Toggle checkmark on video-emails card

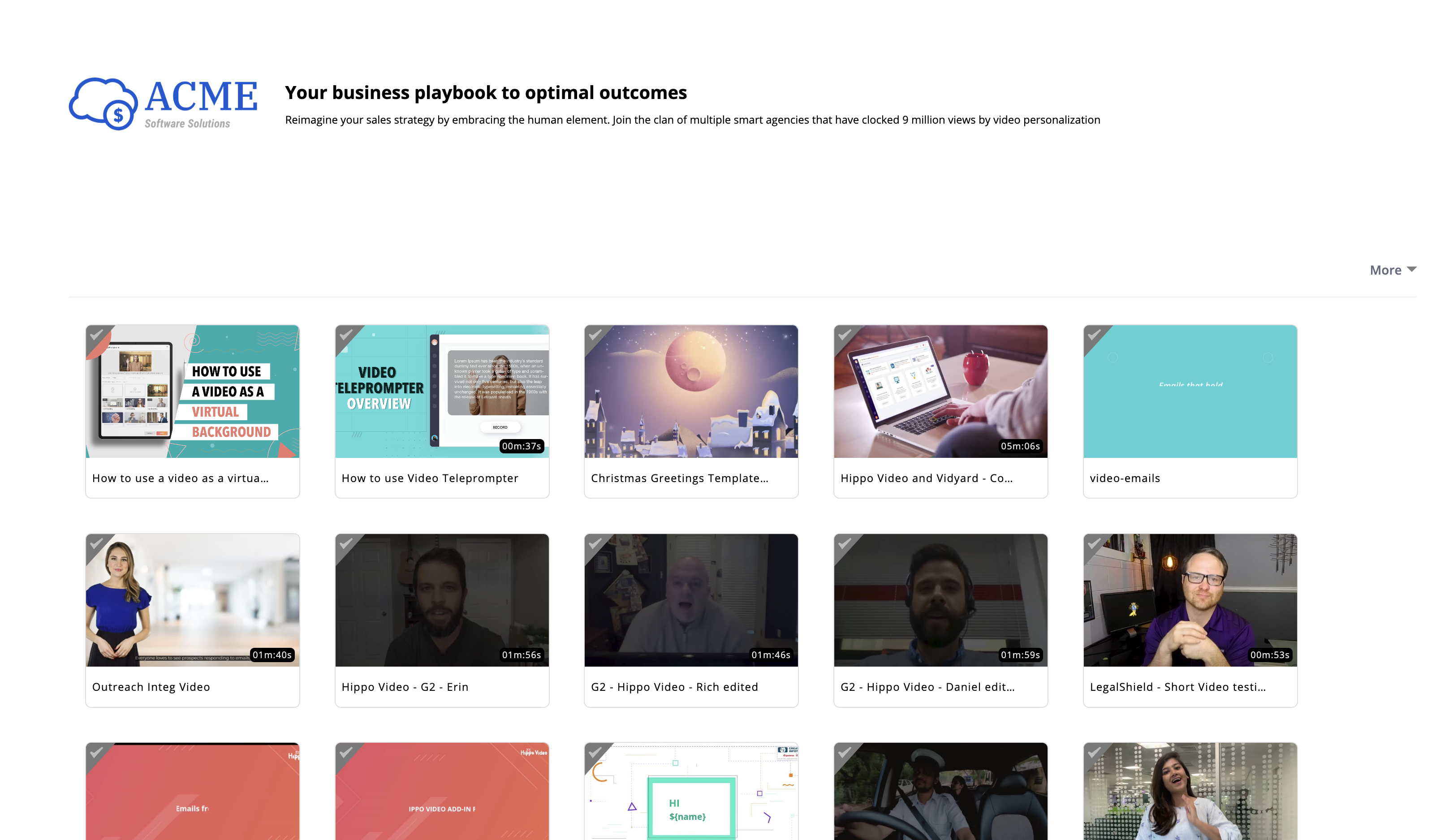tap(1094, 335)
